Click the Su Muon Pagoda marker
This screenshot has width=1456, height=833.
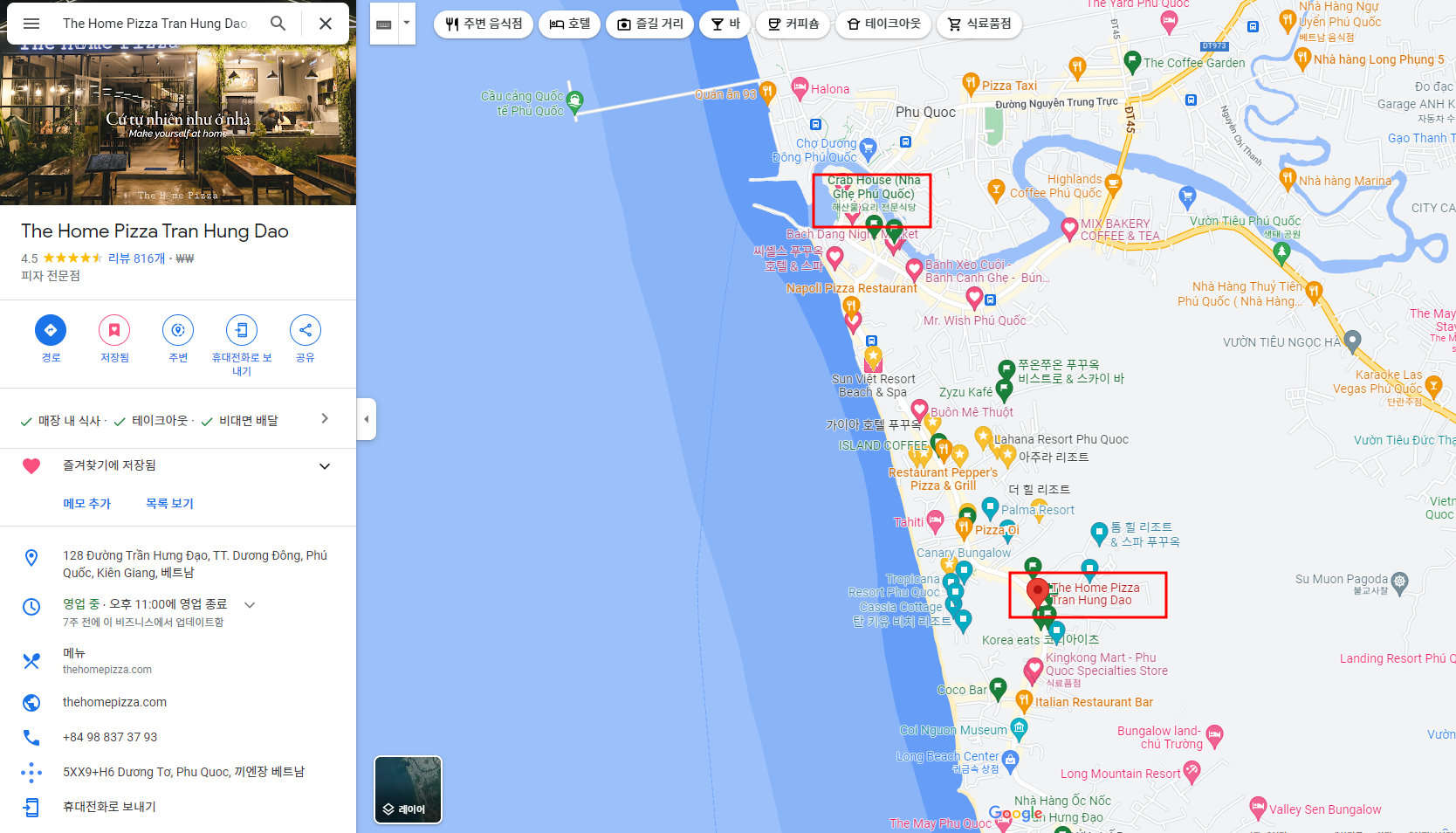1400,582
